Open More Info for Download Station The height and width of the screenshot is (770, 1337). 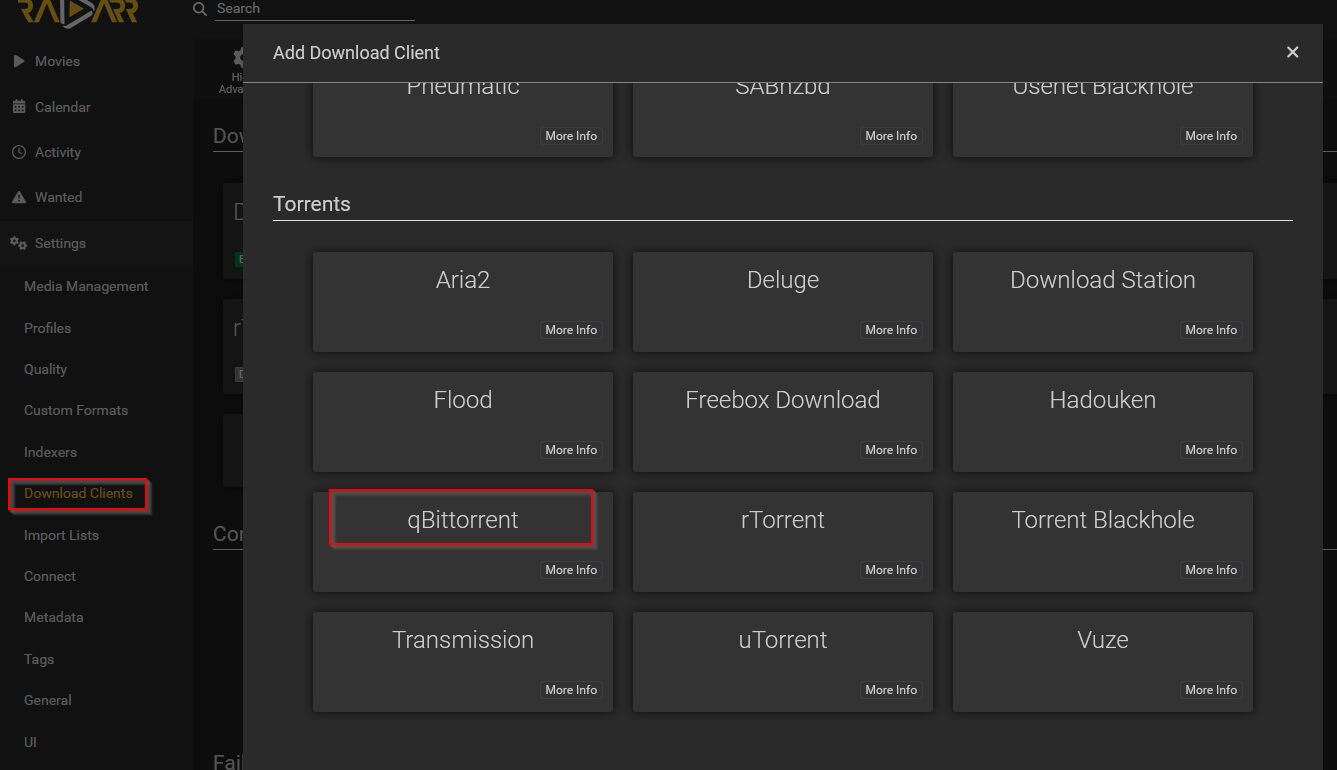[x=1211, y=330]
